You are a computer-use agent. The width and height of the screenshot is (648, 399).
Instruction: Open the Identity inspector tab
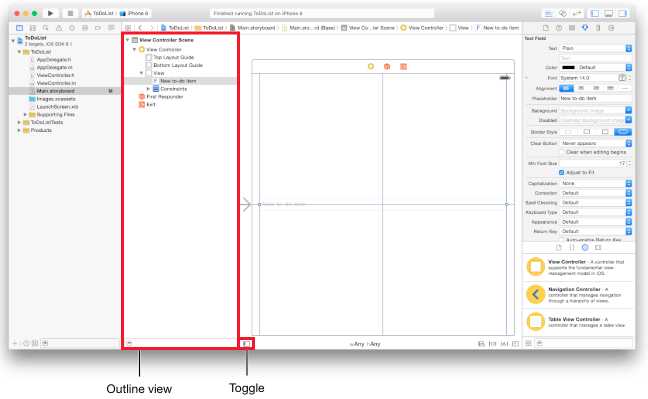click(572, 28)
